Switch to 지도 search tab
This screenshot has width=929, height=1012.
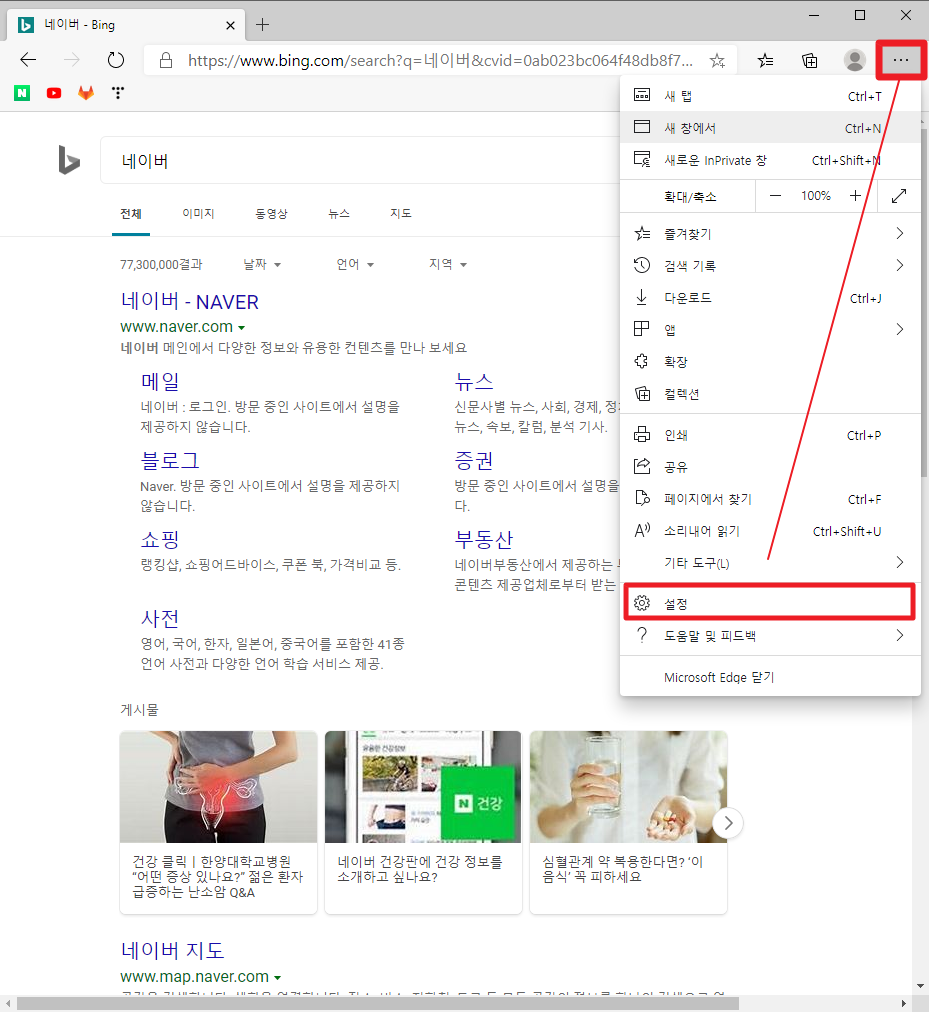click(401, 214)
